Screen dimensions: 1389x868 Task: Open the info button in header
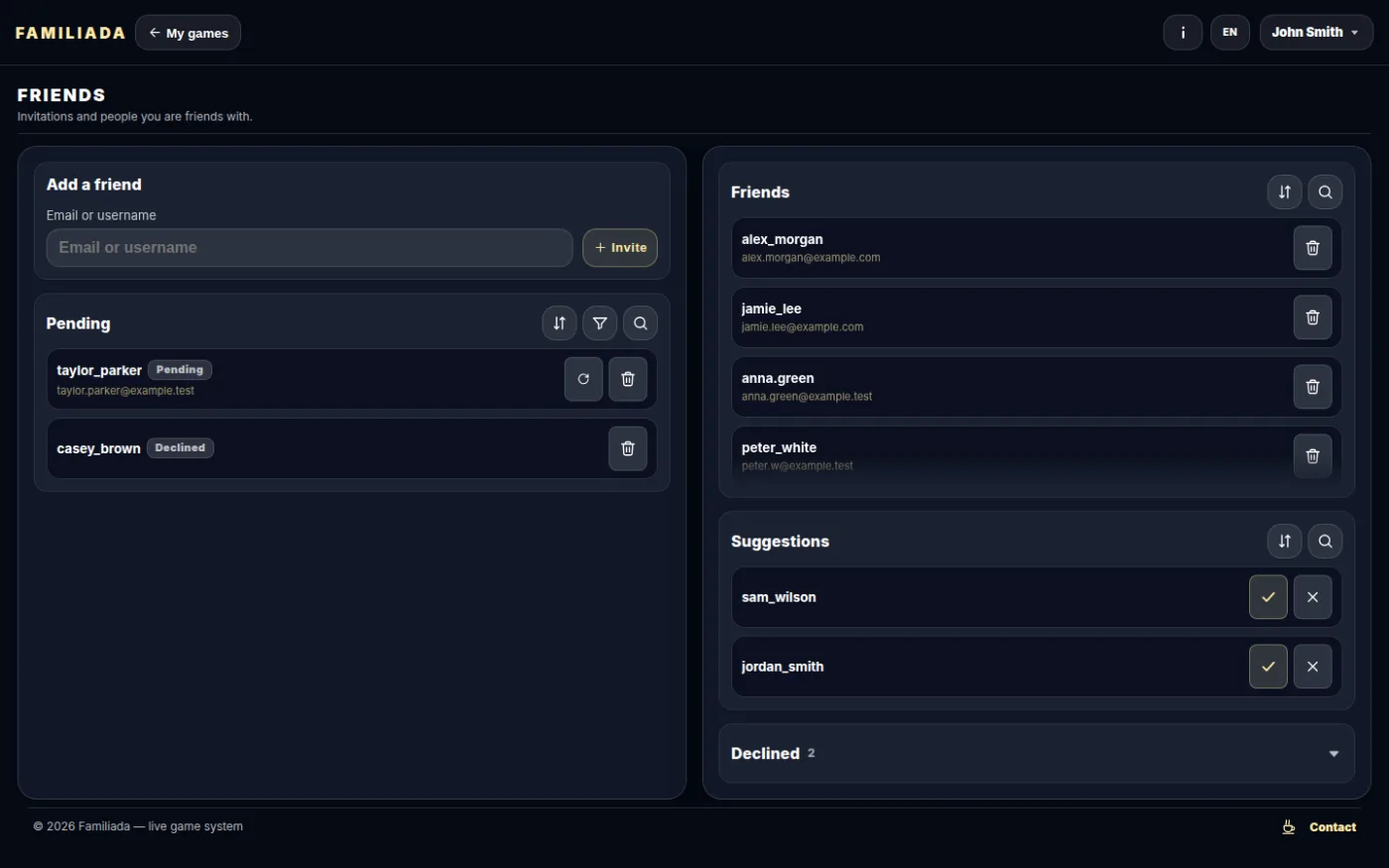click(1183, 33)
